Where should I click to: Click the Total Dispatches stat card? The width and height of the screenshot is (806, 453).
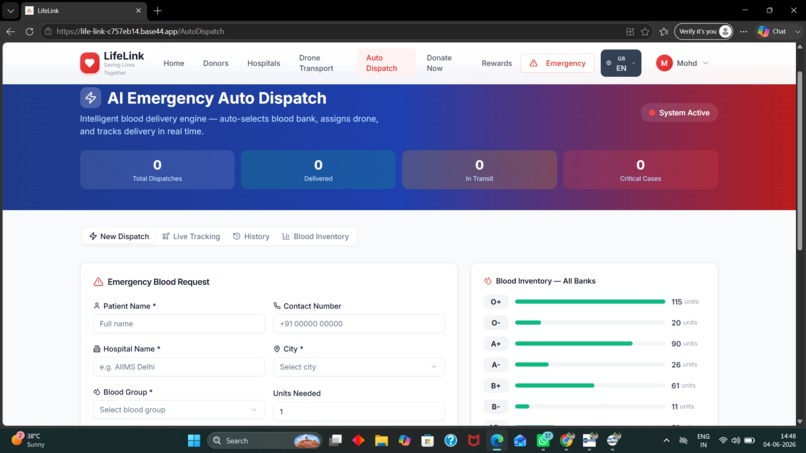pos(157,170)
